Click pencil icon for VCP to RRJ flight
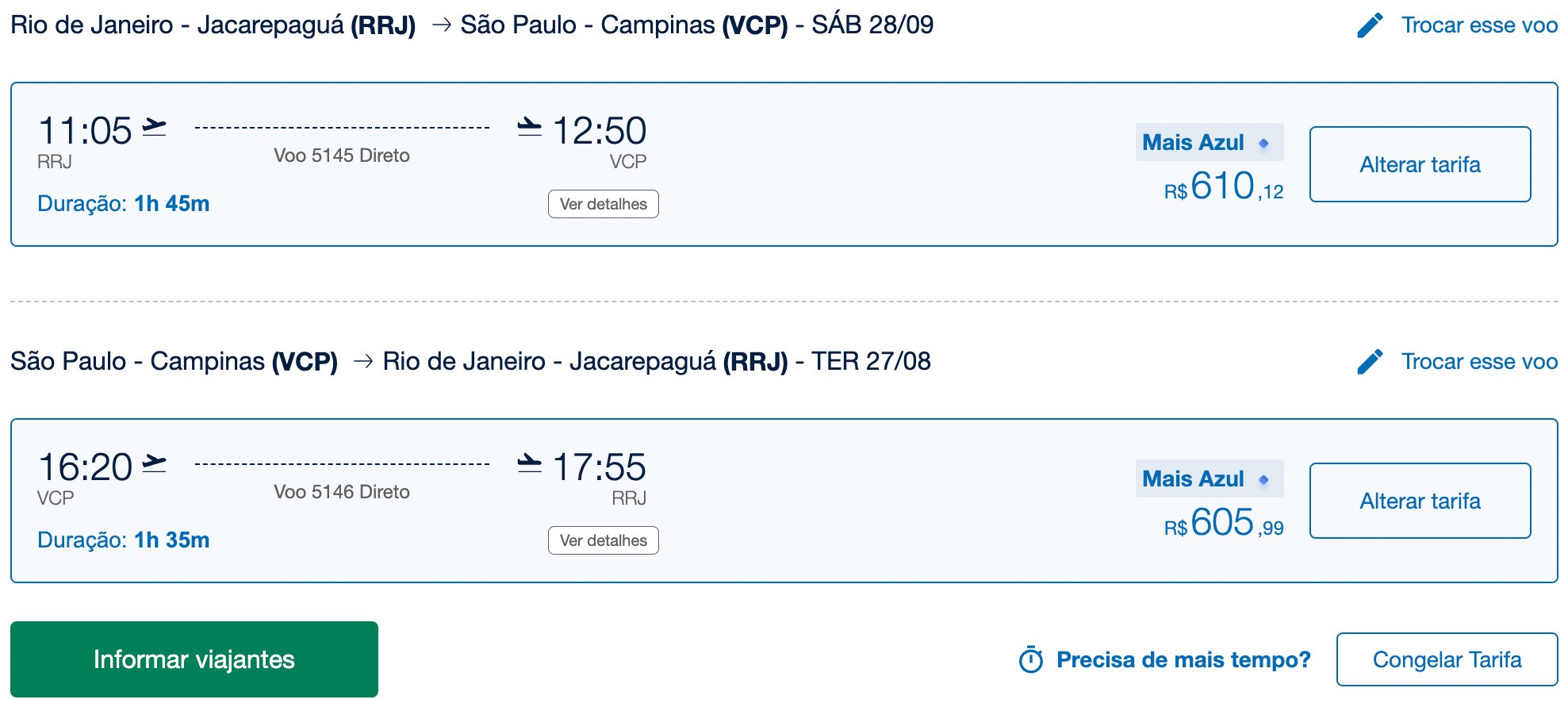The height and width of the screenshot is (707, 1568). pyautogui.click(x=1370, y=362)
